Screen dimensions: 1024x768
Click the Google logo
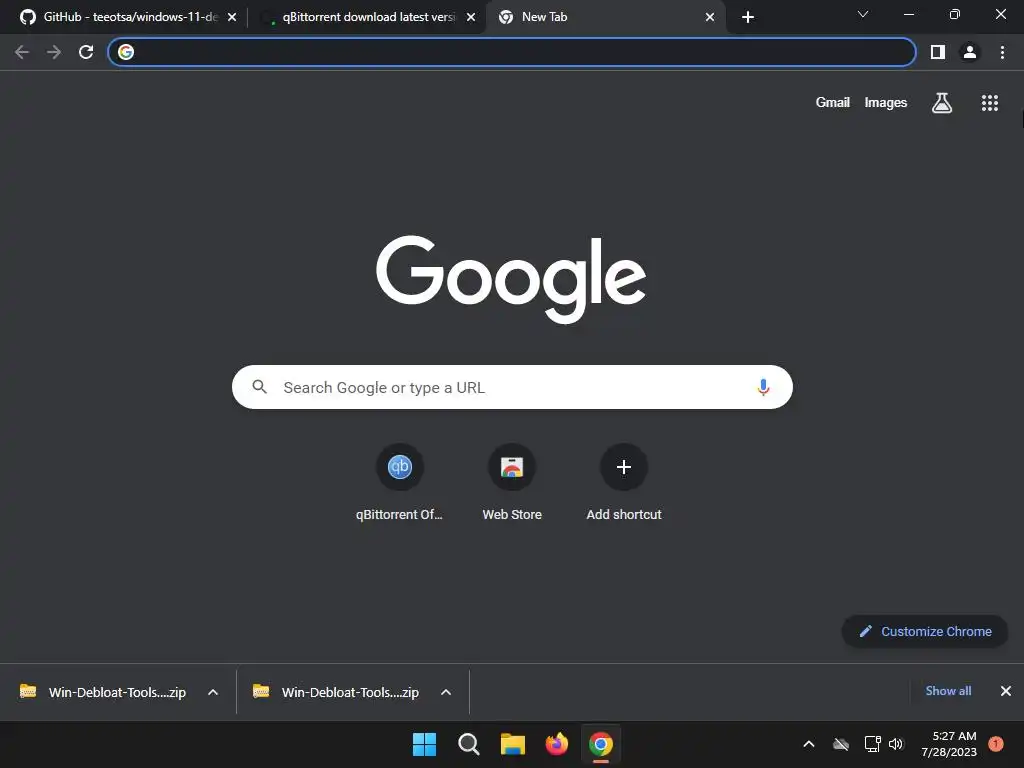[x=511, y=280]
